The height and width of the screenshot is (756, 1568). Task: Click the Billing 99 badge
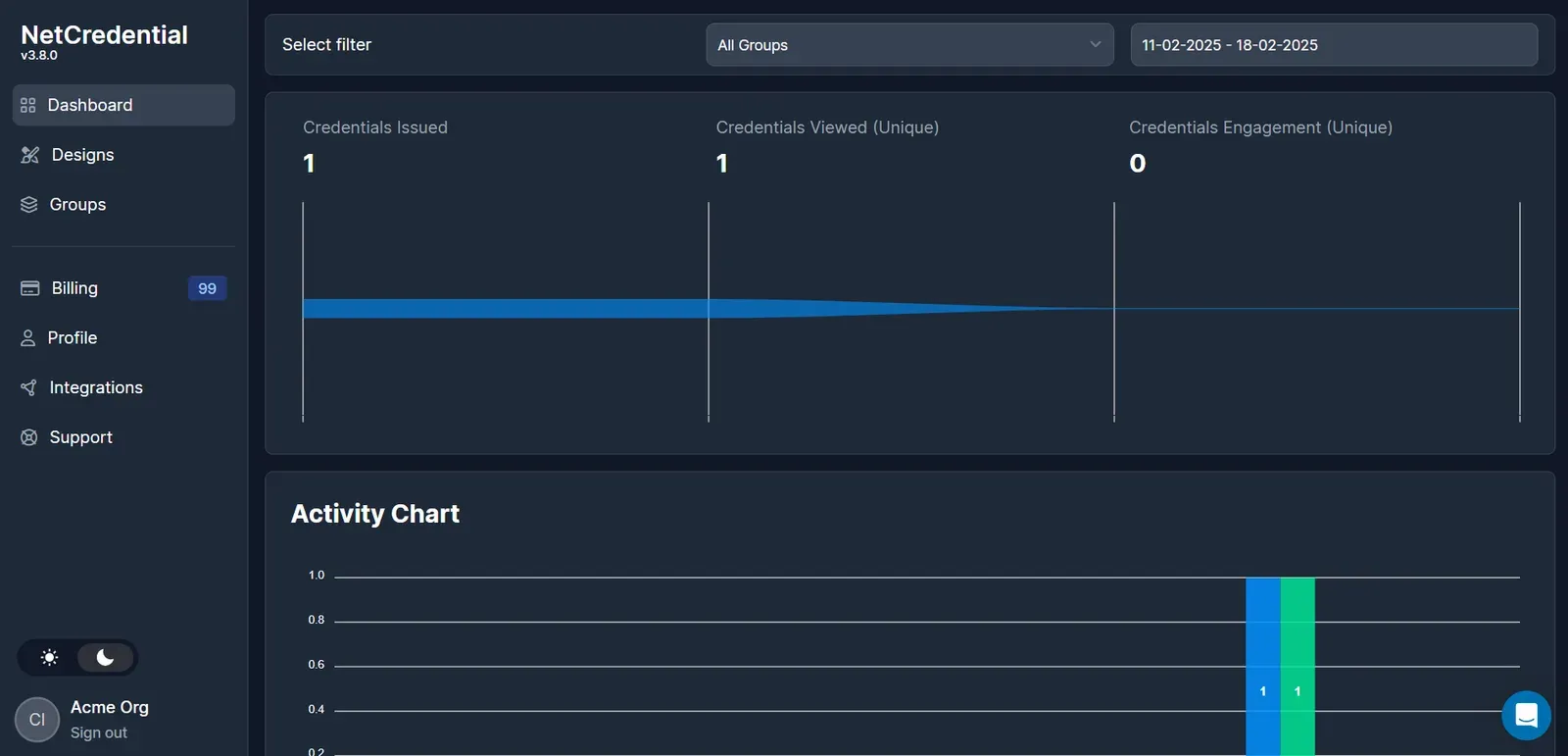coord(207,288)
